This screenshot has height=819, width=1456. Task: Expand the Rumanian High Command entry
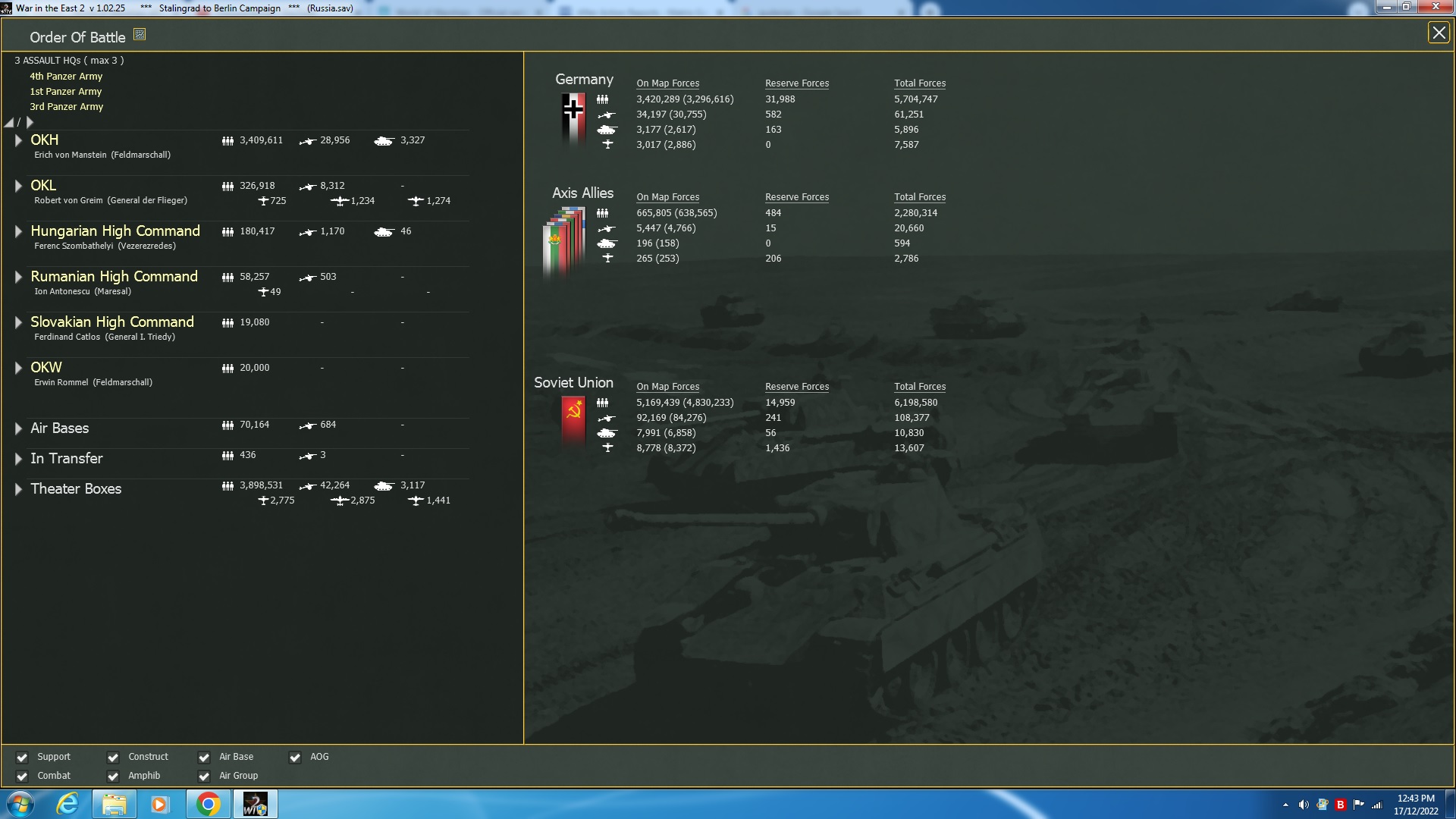(18, 277)
